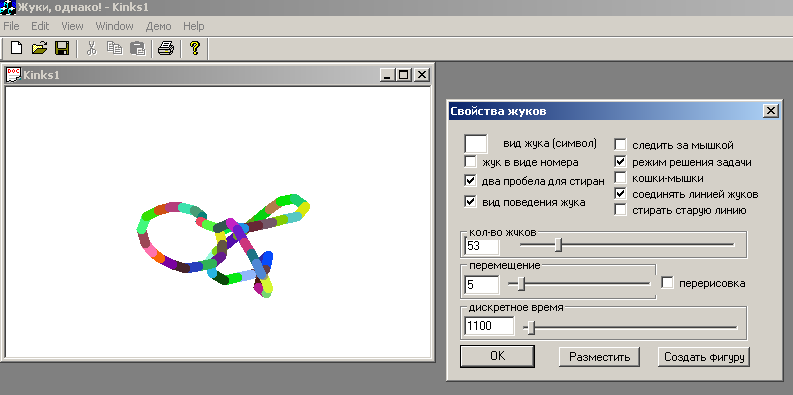Toggle the 'следить за мышкой' checkbox
793x395 pixels.
(621, 145)
